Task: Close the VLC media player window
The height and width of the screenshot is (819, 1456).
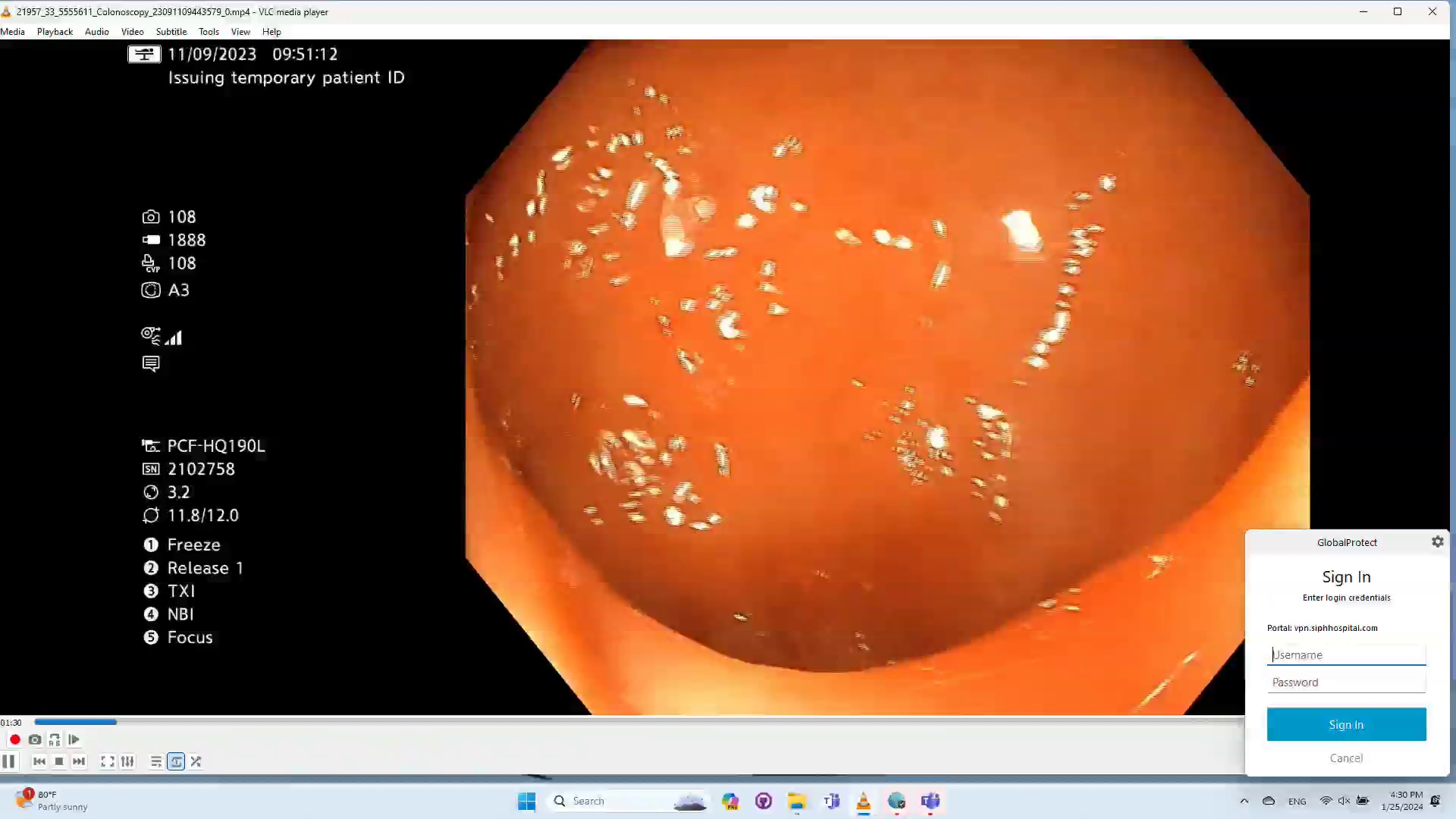Action: pos(1432,11)
